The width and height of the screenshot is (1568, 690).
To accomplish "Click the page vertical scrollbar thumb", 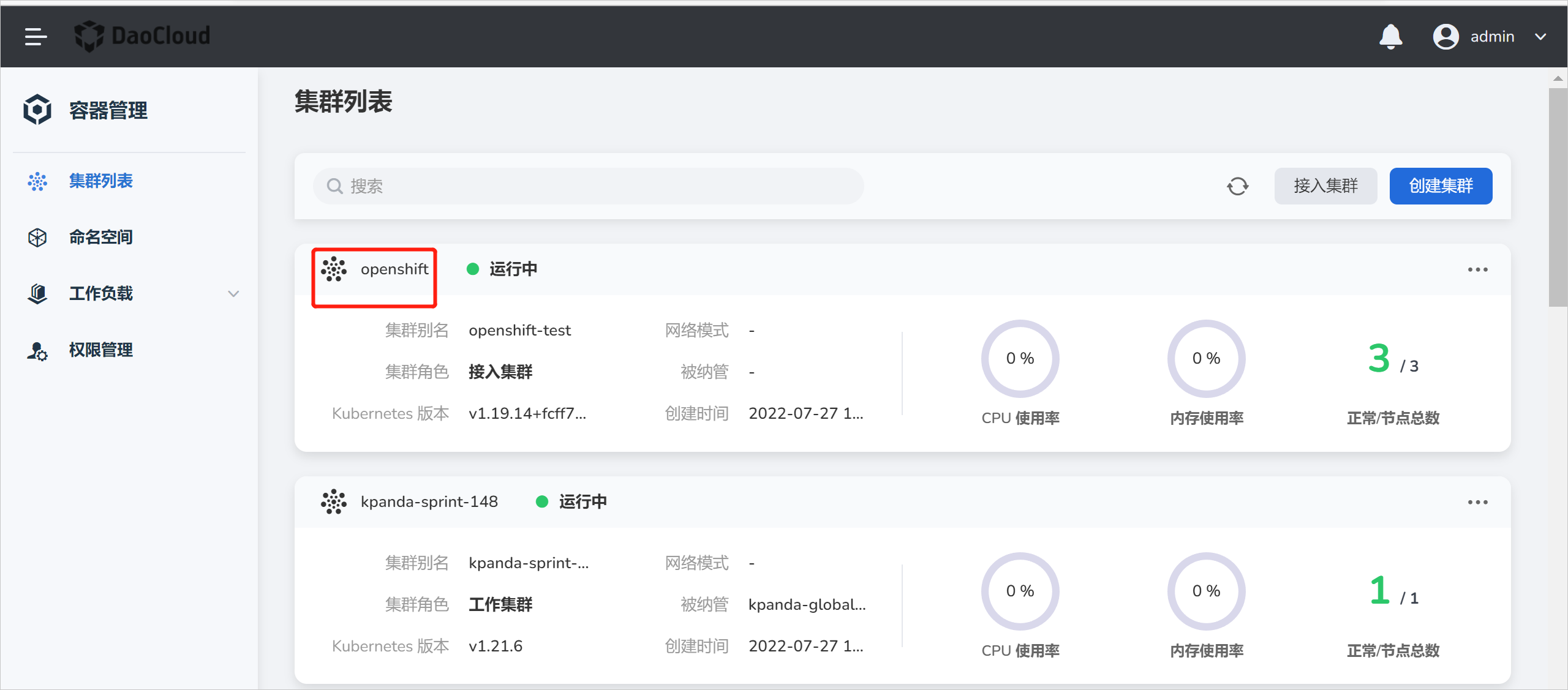I will pyautogui.click(x=1558, y=197).
